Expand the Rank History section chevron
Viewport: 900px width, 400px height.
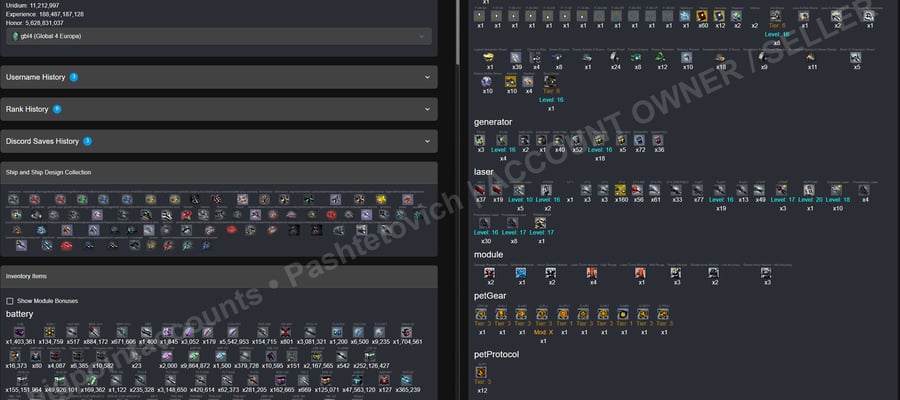click(427, 109)
